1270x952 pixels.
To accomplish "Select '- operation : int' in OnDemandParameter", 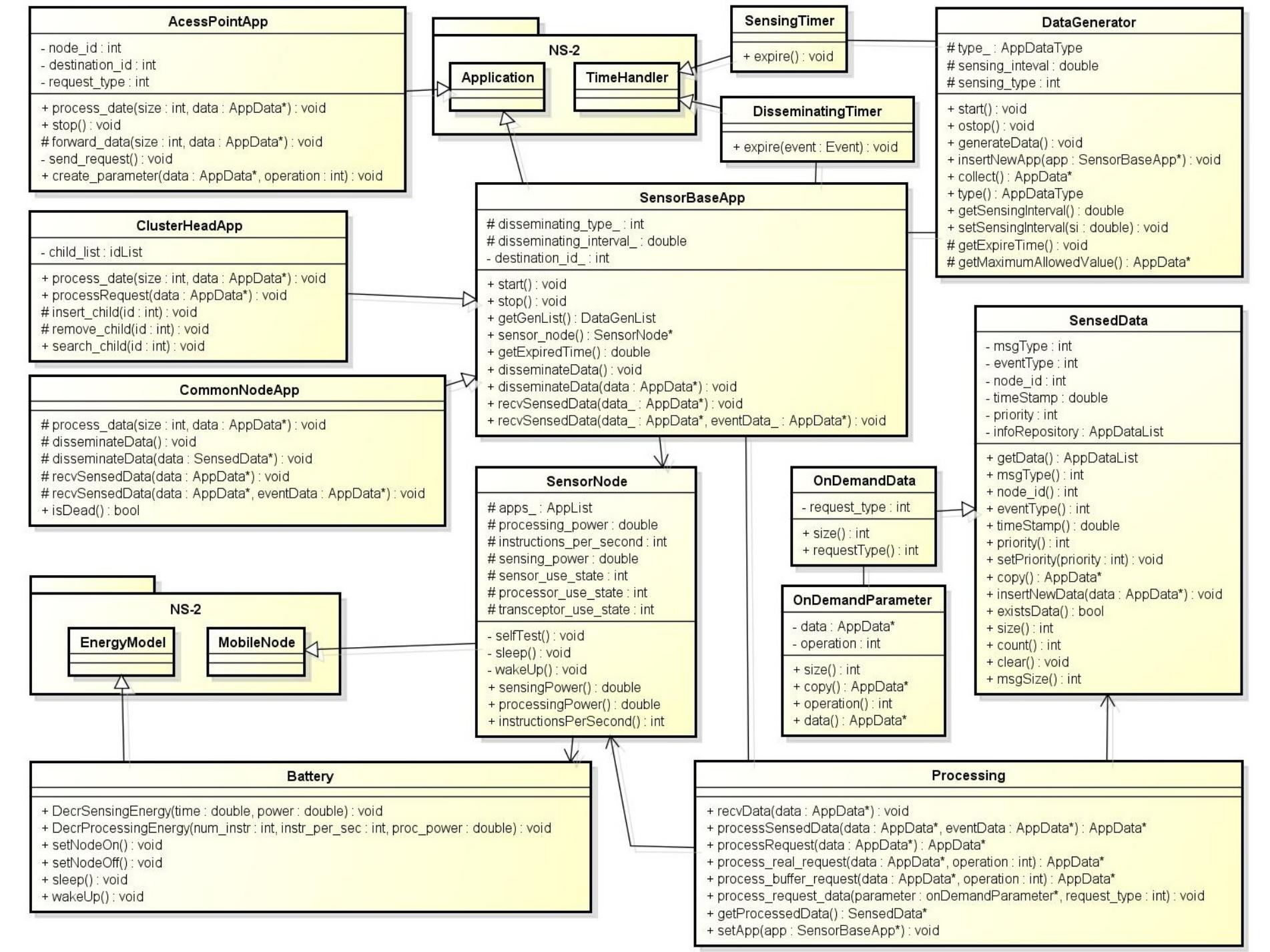I will 836,644.
